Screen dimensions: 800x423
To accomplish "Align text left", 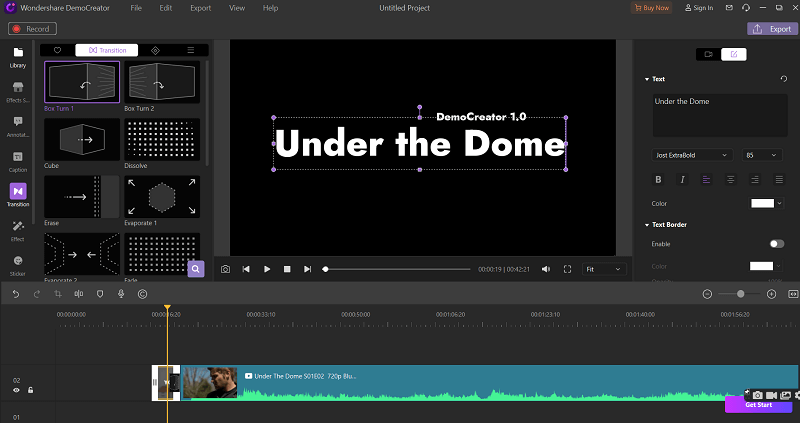I will (707, 180).
